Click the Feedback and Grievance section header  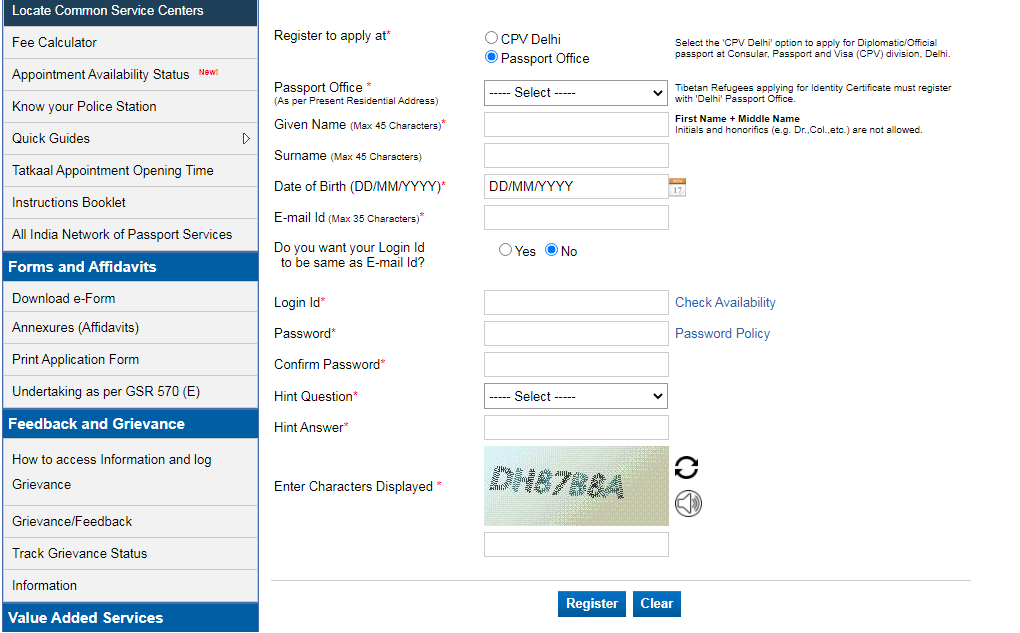130,424
